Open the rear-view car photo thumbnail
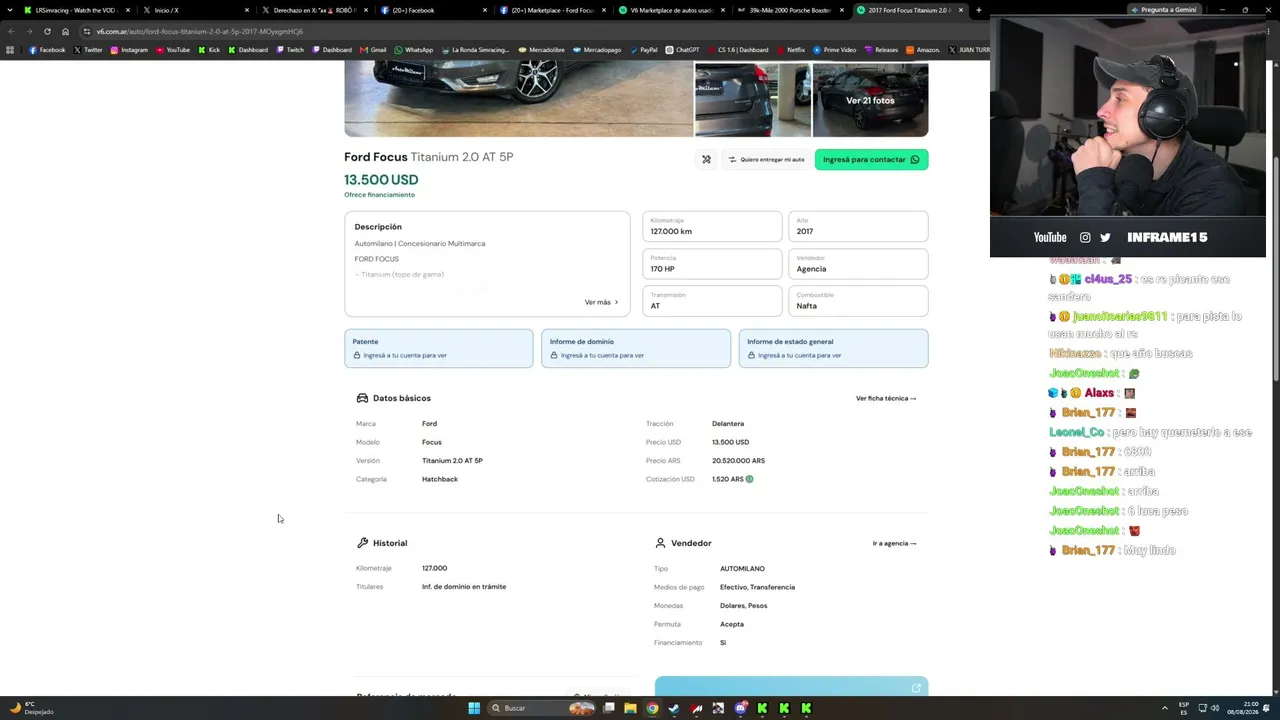 pos(753,100)
